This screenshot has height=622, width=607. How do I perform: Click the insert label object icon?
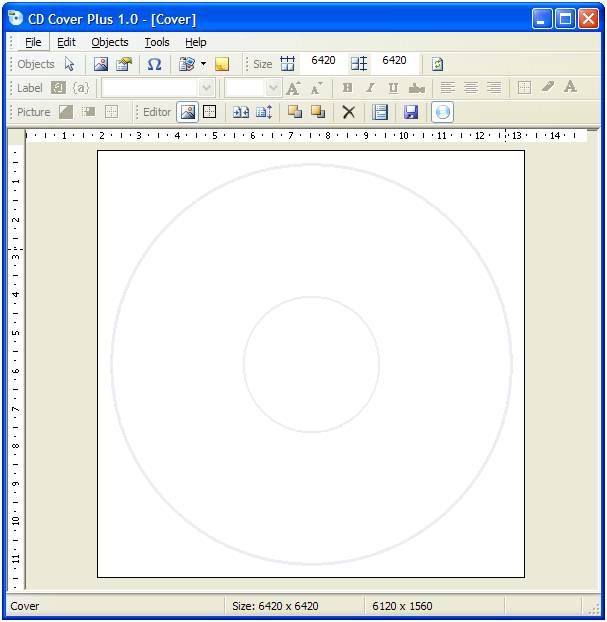[x=124, y=64]
